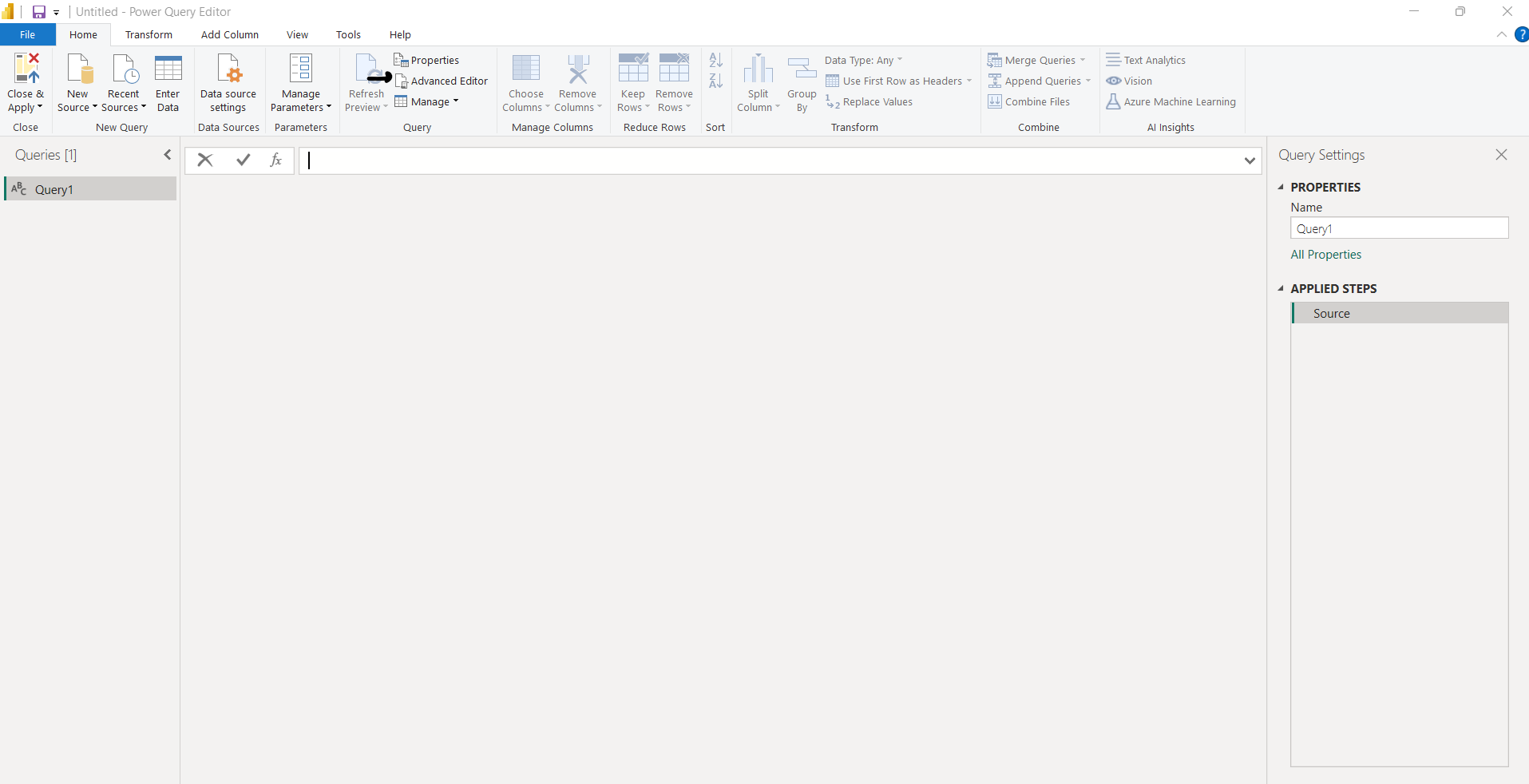The height and width of the screenshot is (784, 1529).
Task: Click the All Properties link
Action: point(1326,254)
